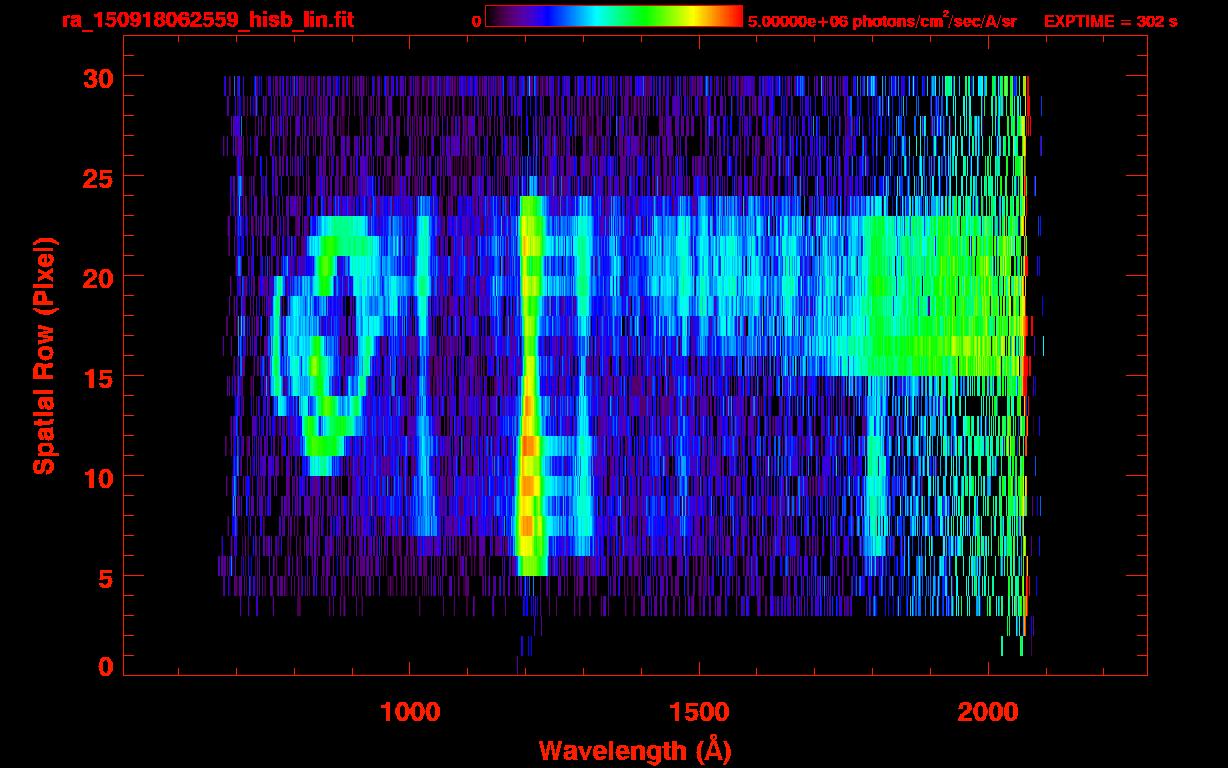Click the x-axis tick label 1500
The width and height of the screenshot is (1228, 768).
point(699,712)
